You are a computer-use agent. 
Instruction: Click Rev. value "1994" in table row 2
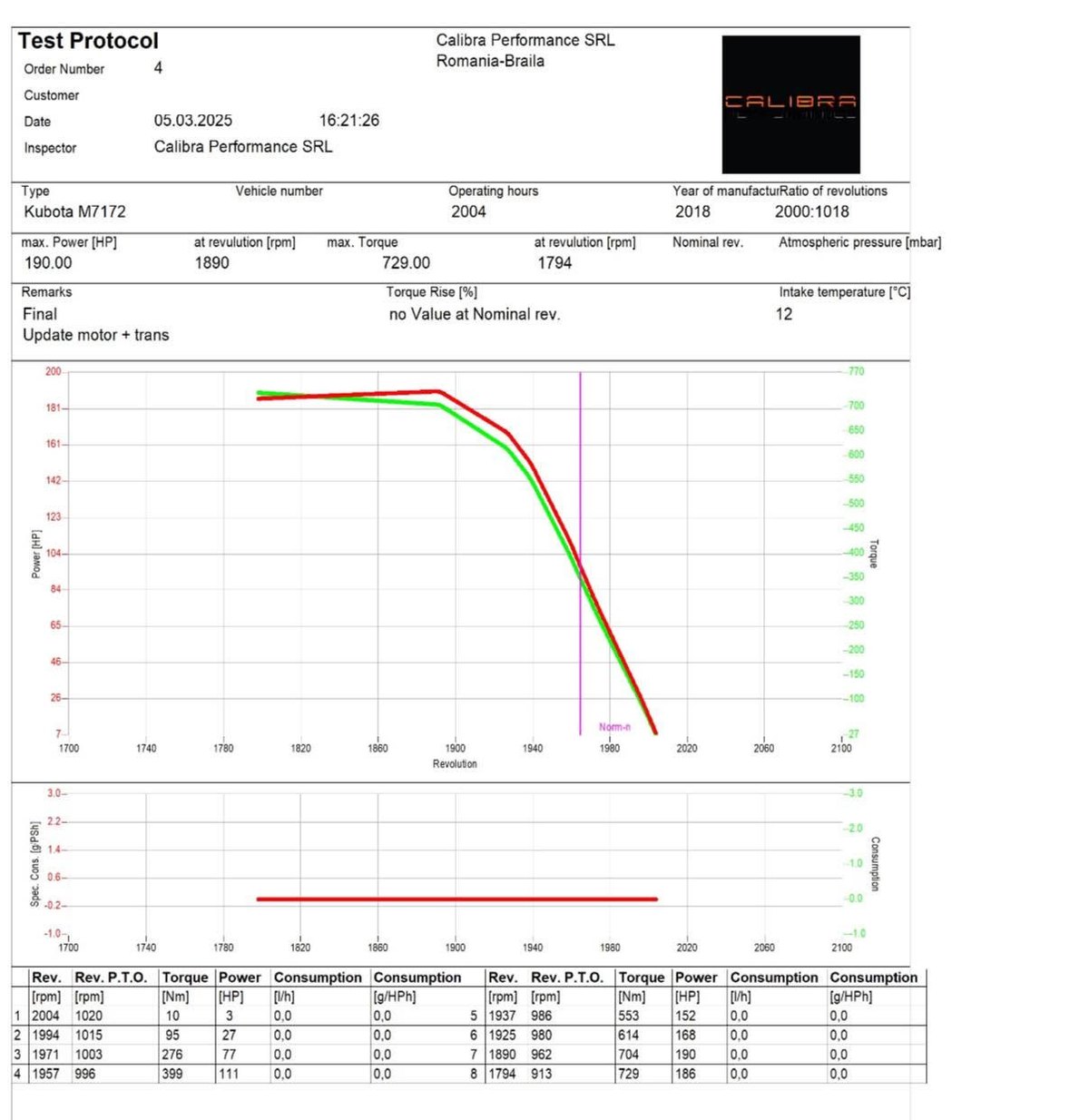point(45,1036)
